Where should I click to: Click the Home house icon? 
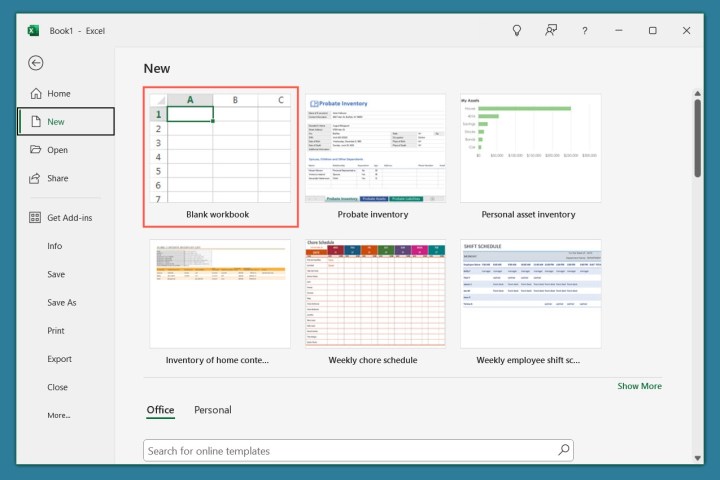[36, 94]
